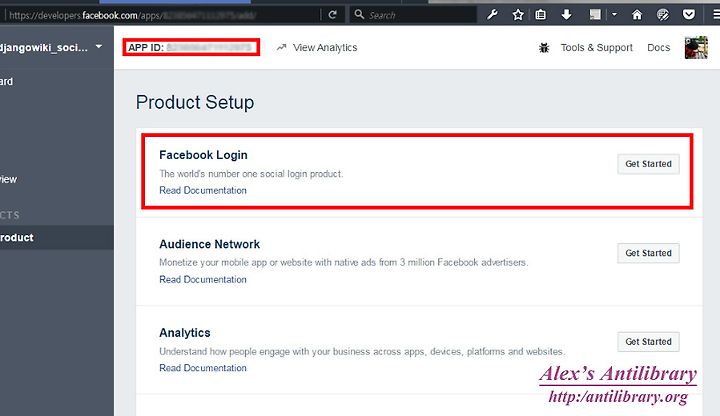Click the View Analytics trend arrow icon

281,47
